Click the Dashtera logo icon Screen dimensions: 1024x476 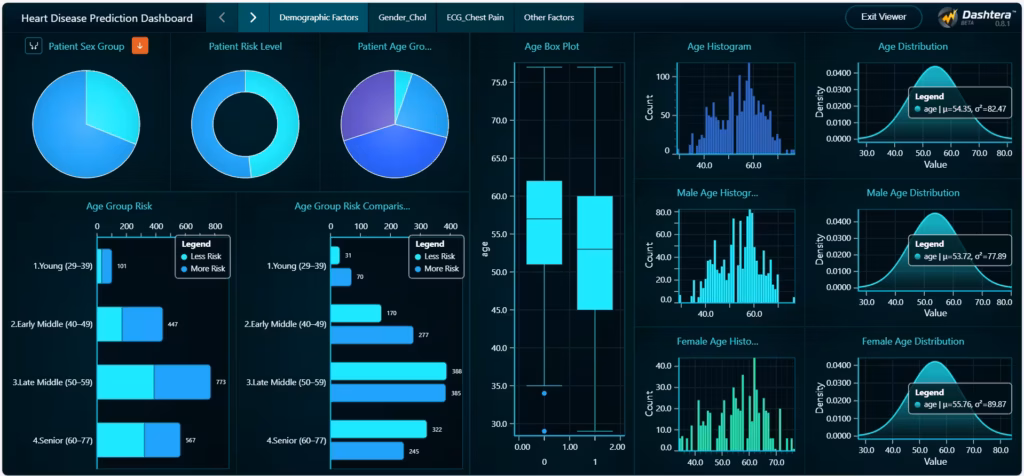click(949, 17)
